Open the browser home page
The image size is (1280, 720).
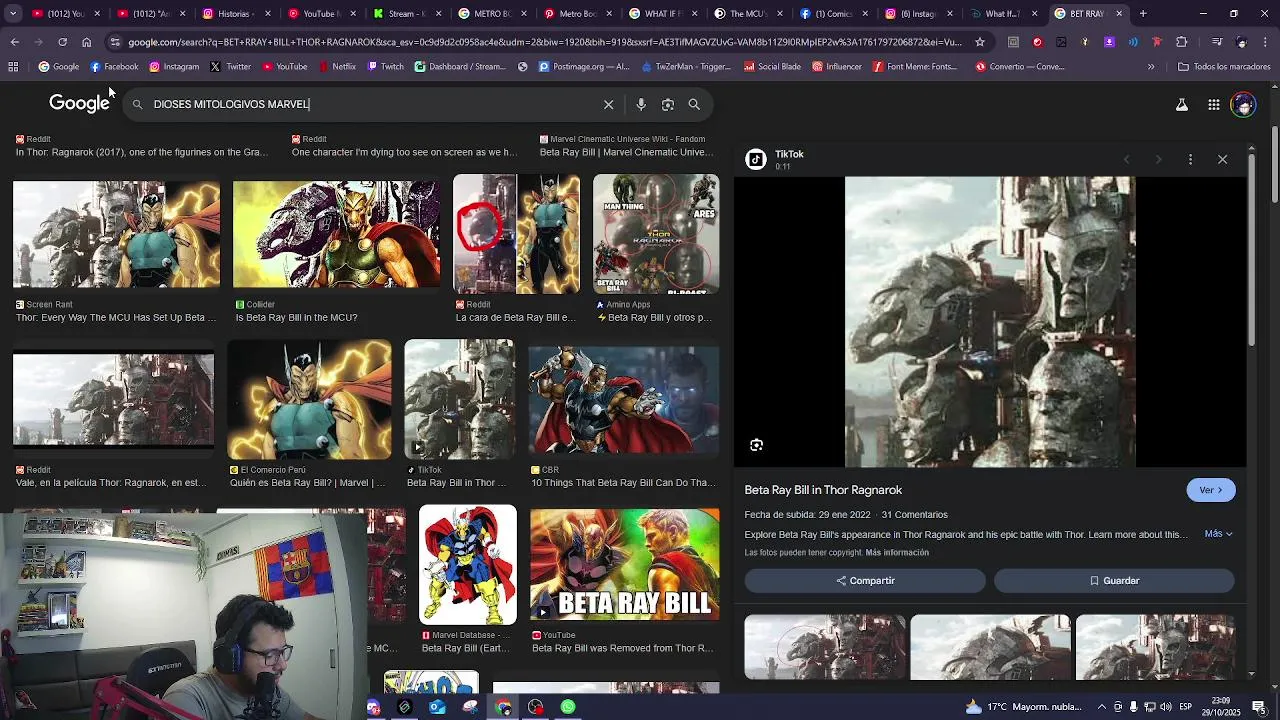tap(86, 42)
